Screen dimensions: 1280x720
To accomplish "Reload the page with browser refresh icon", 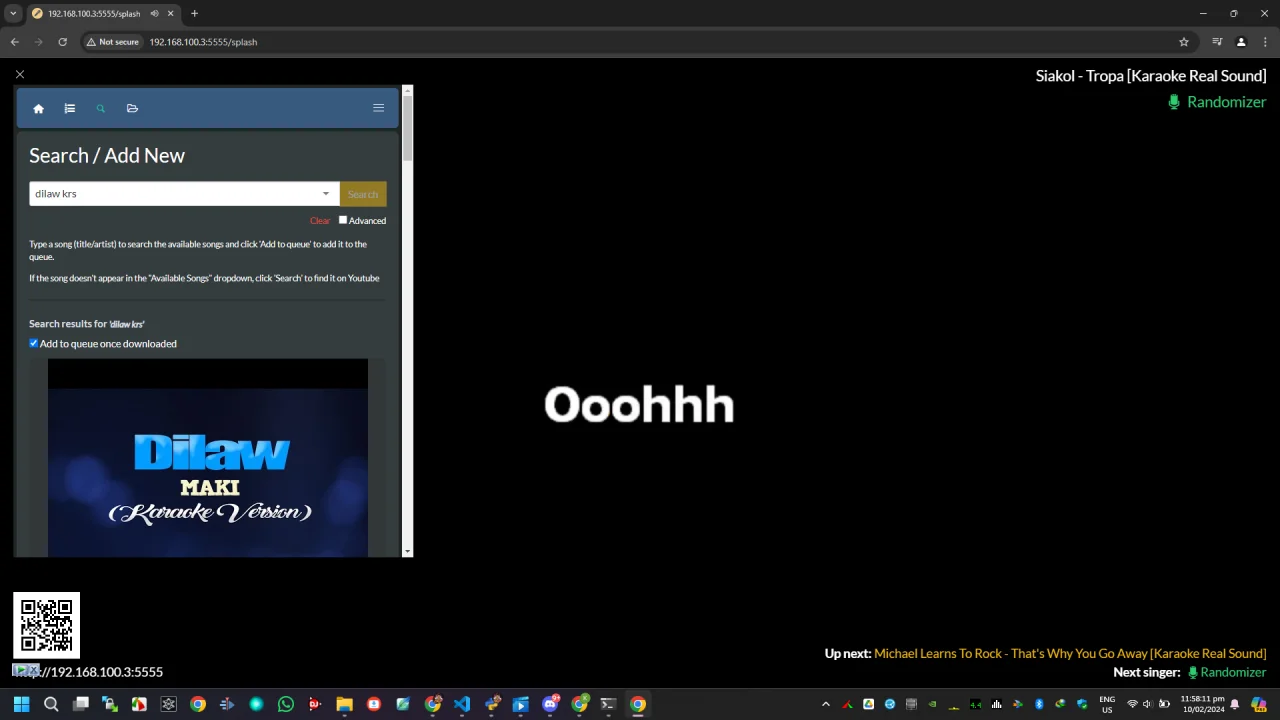I will tap(62, 42).
